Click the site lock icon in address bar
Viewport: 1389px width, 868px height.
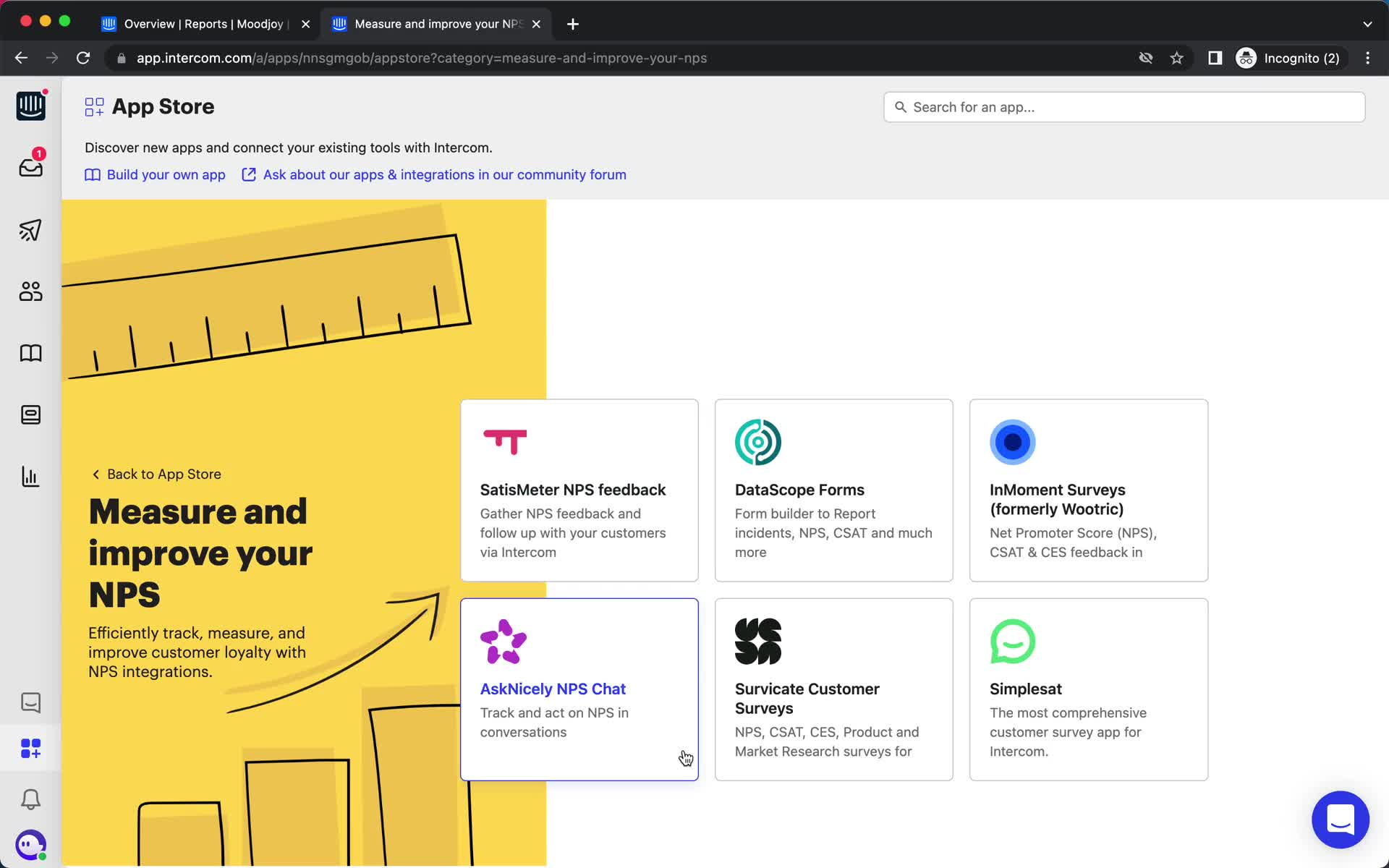[x=121, y=58]
